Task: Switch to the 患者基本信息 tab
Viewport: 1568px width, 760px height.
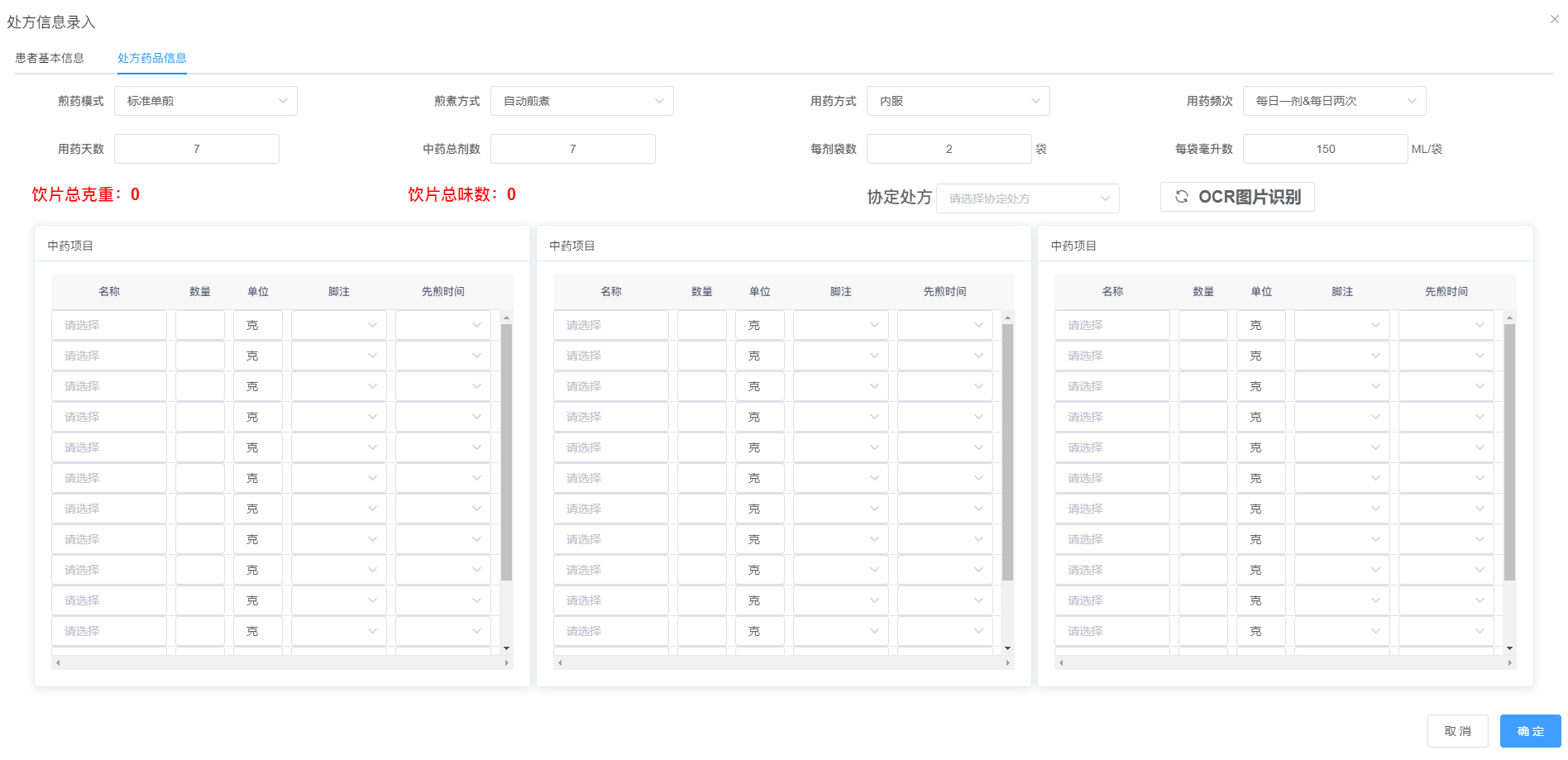Action: 50,58
